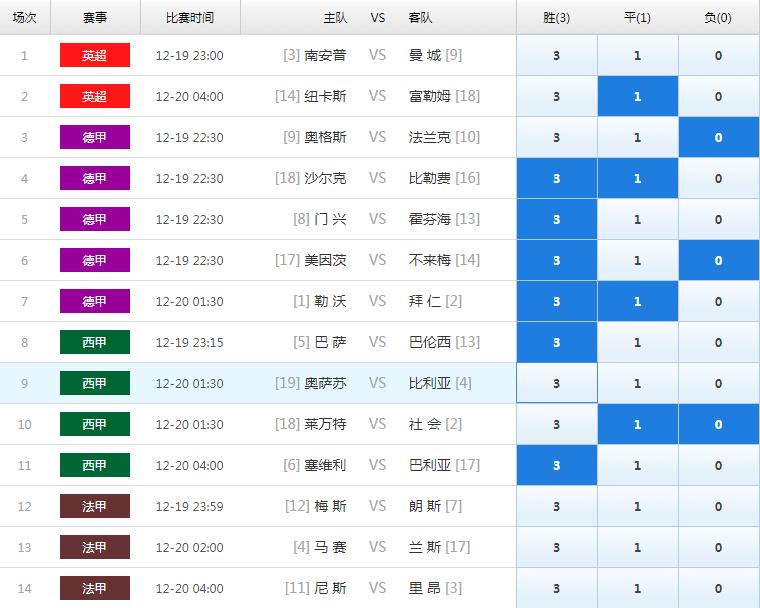Image resolution: width=760 pixels, height=608 pixels.
Task: Click away team 富勒姆
Action: (x=429, y=96)
